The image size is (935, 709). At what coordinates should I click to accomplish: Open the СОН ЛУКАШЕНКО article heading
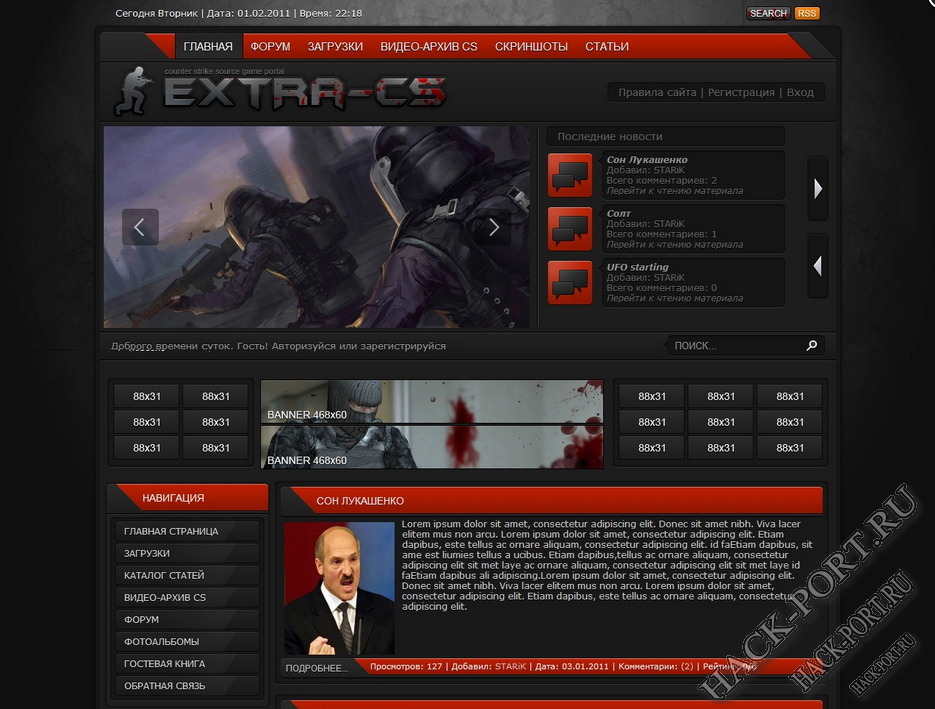click(360, 501)
